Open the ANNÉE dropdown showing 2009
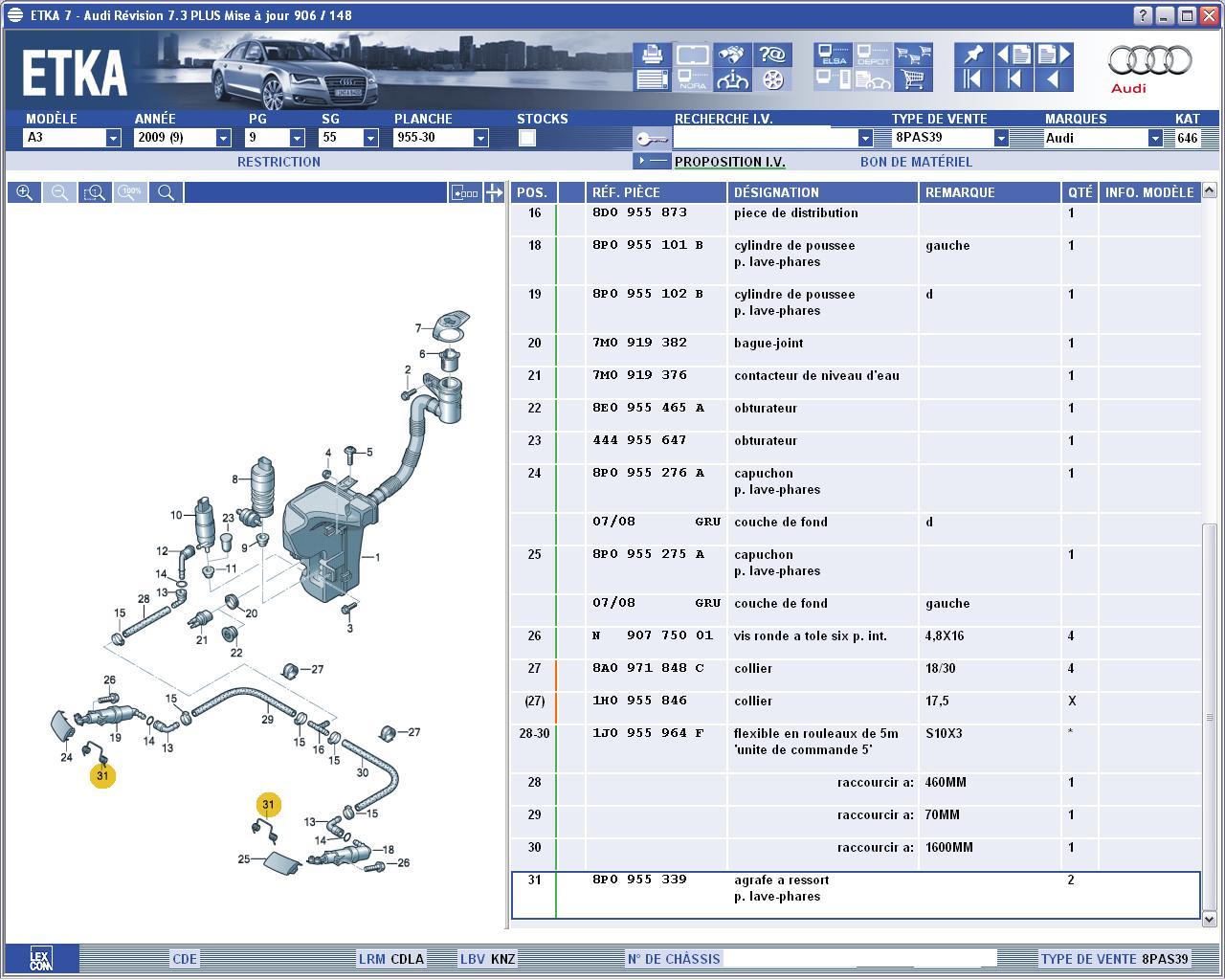 pos(223,138)
